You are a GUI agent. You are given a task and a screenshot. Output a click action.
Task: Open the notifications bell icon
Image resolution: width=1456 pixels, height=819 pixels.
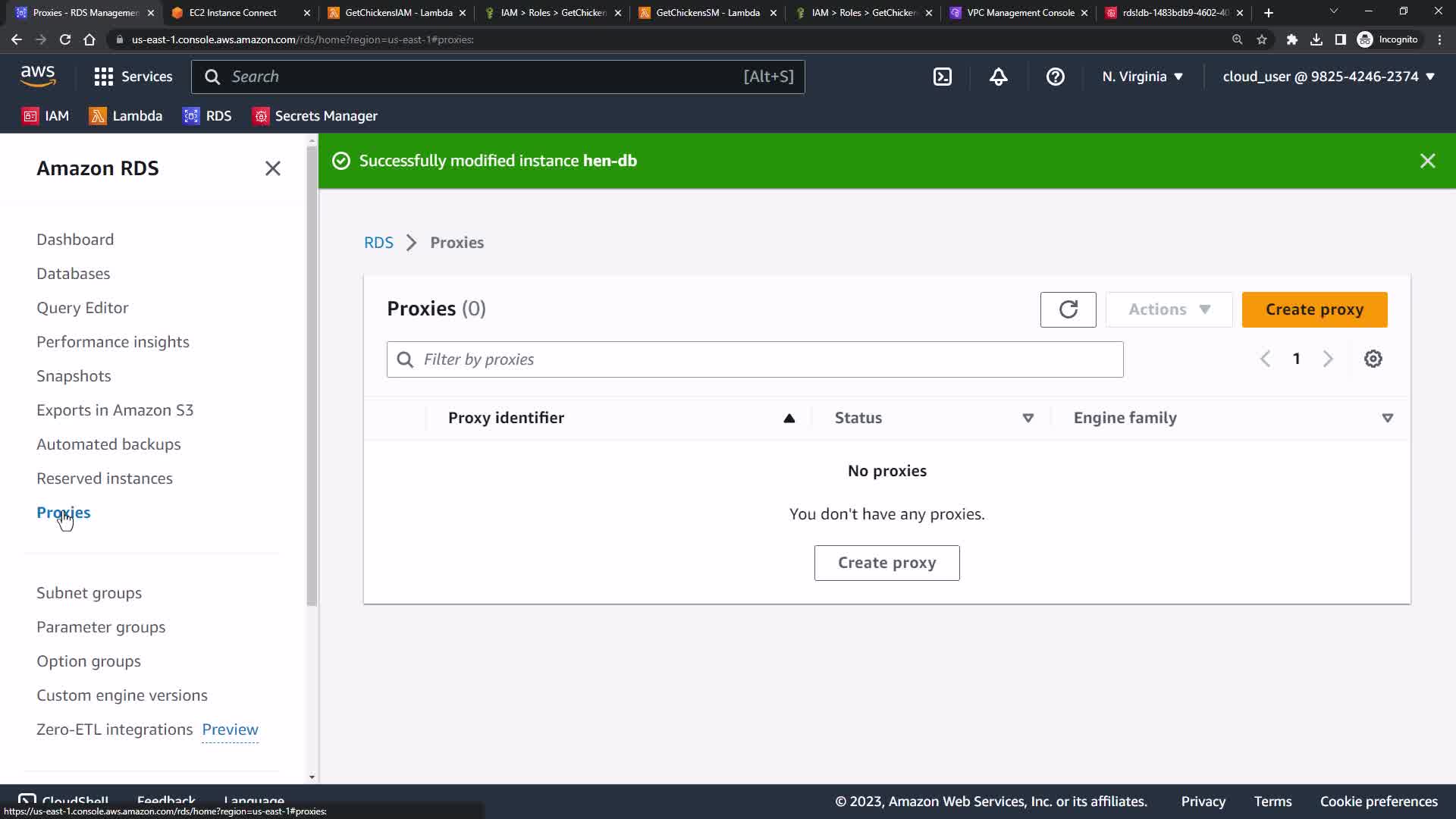[998, 77]
